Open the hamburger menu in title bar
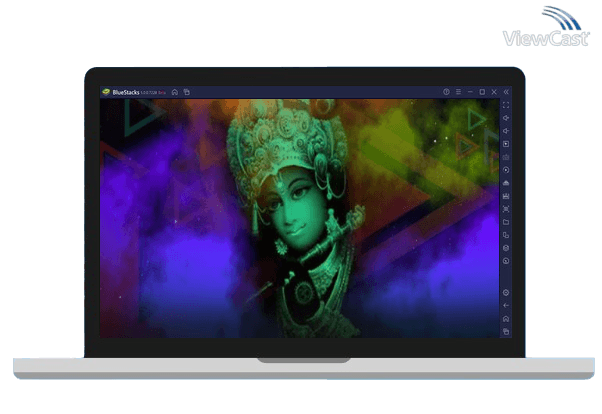The width and height of the screenshot is (602, 414). (458, 92)
